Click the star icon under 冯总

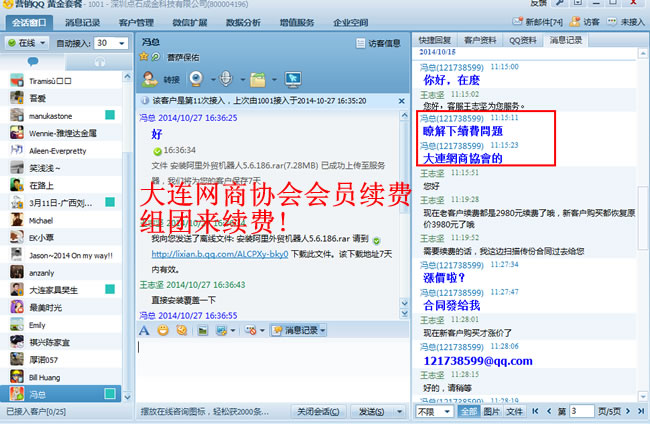[144, 56]
